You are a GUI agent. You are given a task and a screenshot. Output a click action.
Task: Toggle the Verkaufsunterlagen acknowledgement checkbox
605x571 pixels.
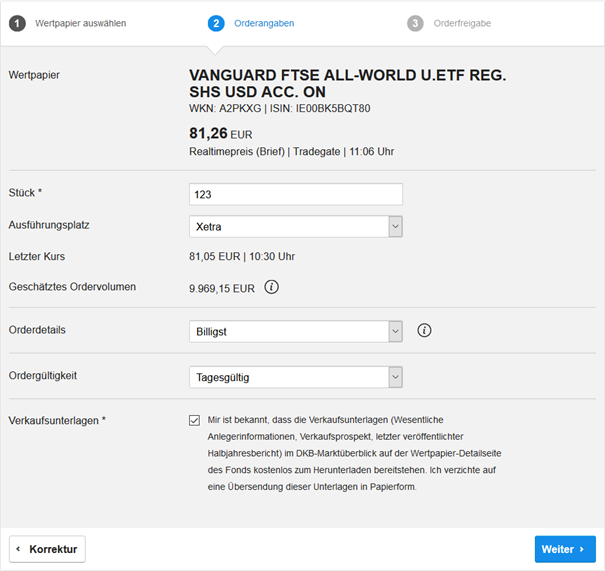click(194, 420)
